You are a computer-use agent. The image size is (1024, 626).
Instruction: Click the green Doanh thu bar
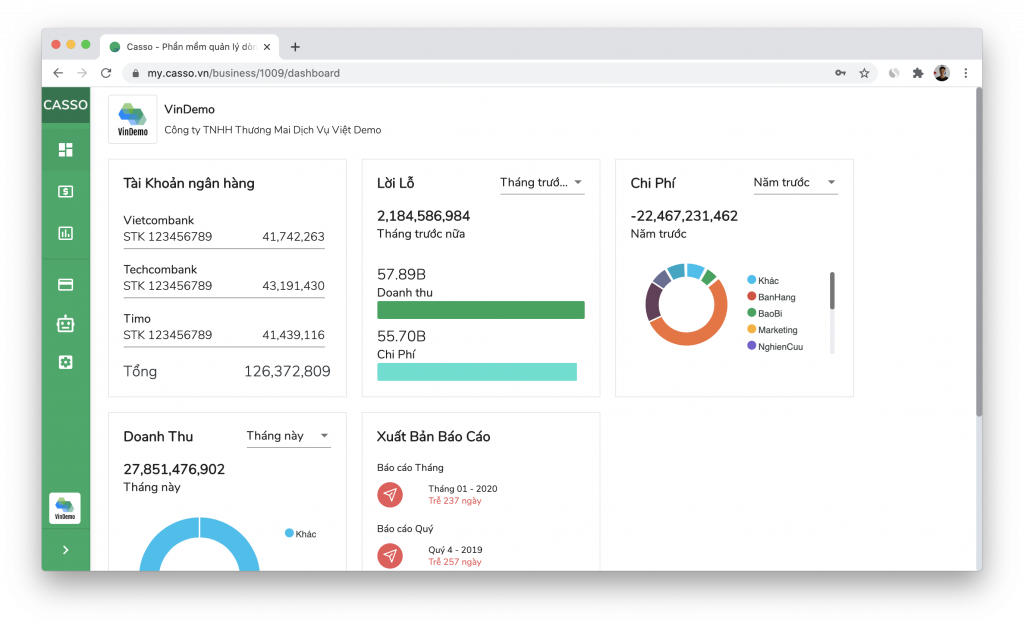point(481,310)
